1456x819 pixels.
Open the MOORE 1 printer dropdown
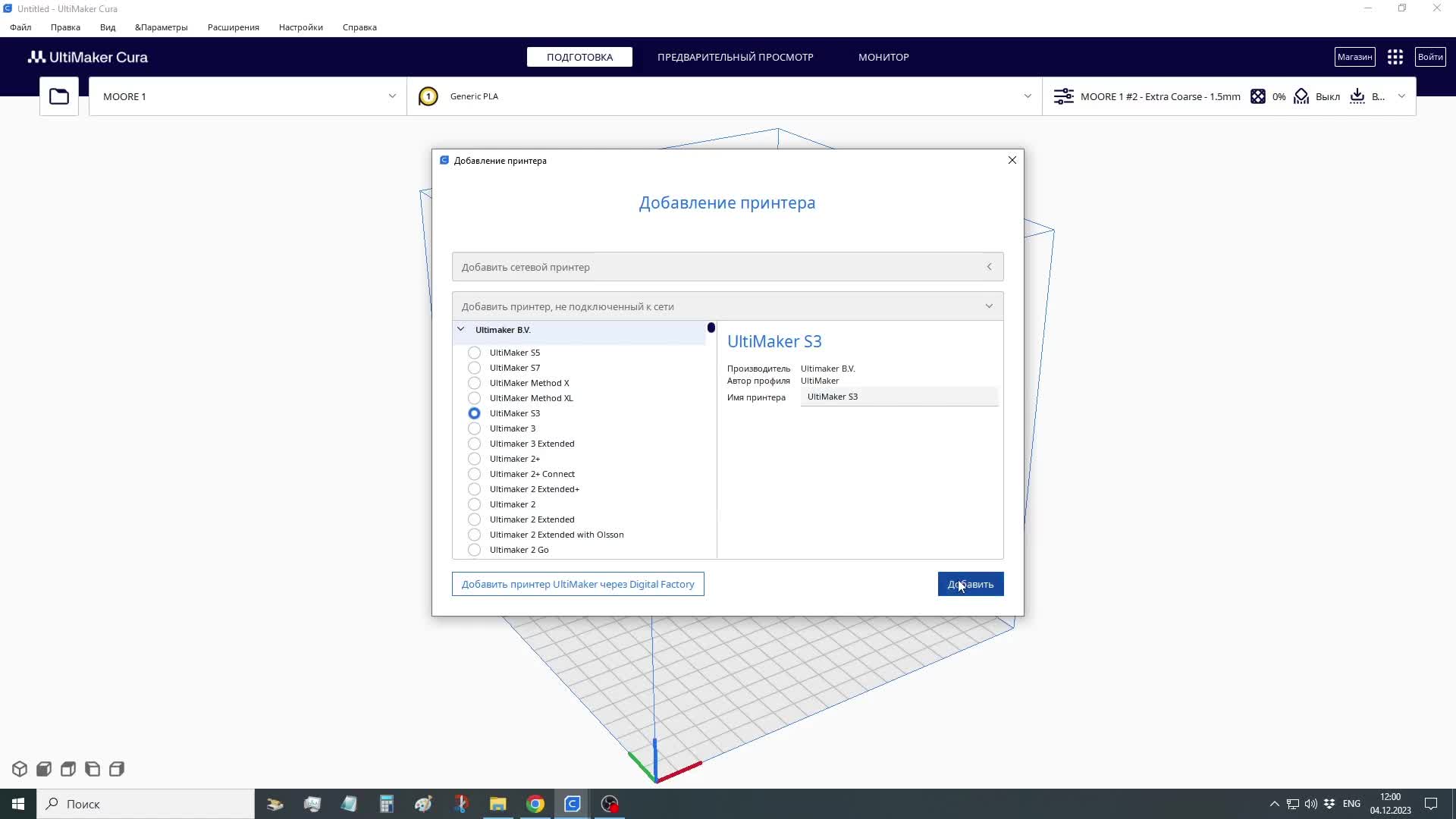coord(248,96)
